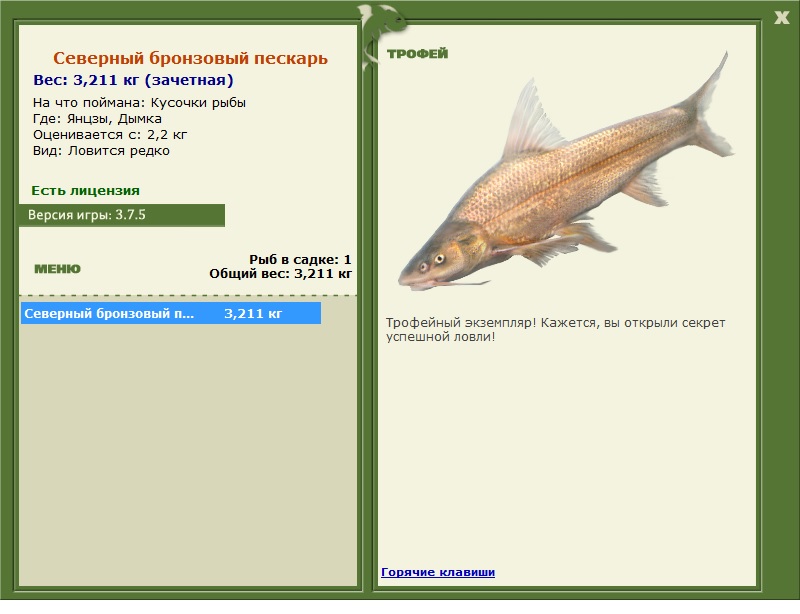This screenshot has height=614, width=800.
Task: Open the Горячие клавиши link
Action: coord(438,572)
